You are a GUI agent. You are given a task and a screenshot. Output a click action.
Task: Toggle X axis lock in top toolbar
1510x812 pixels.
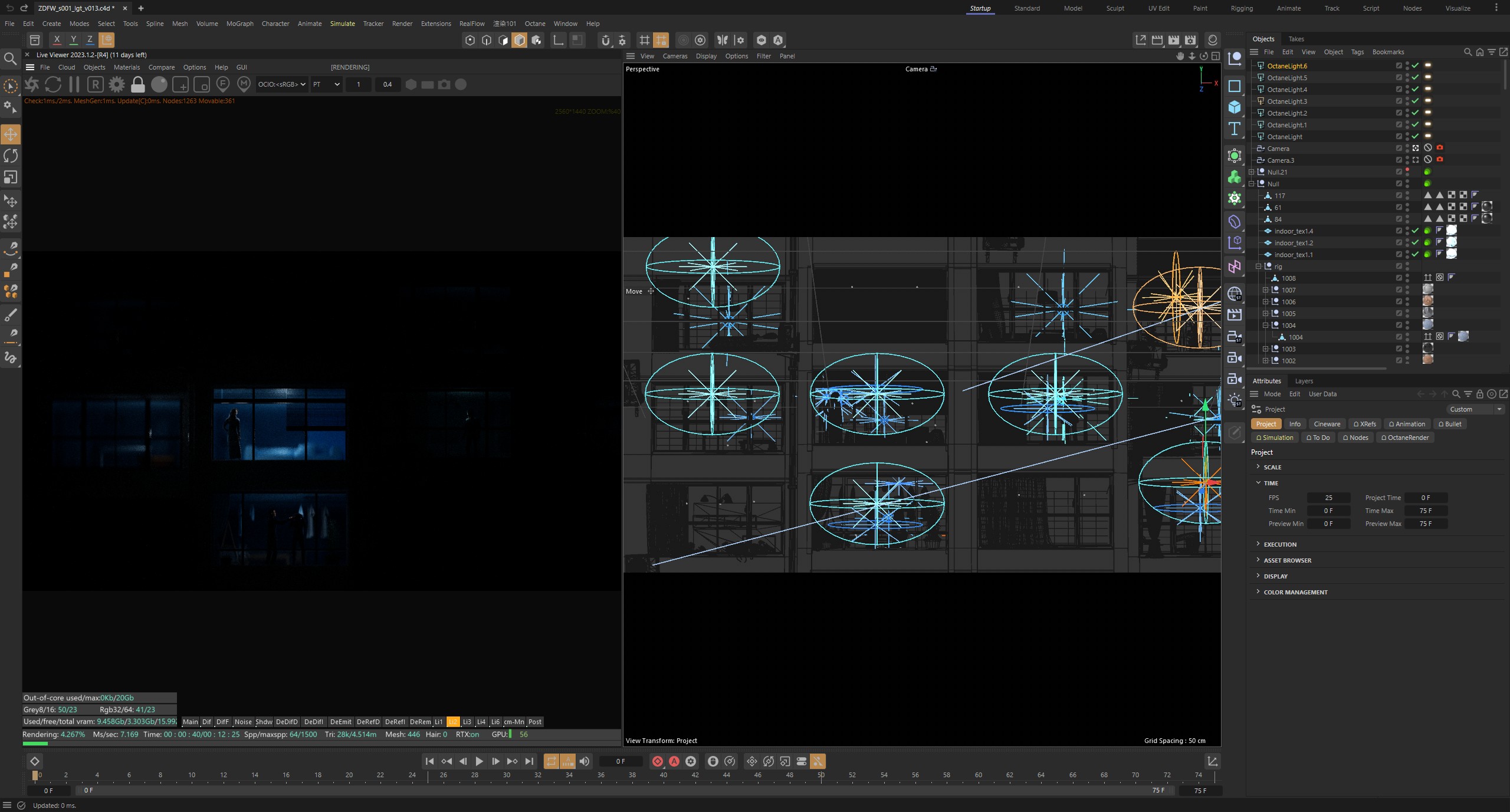click(57, 40)
